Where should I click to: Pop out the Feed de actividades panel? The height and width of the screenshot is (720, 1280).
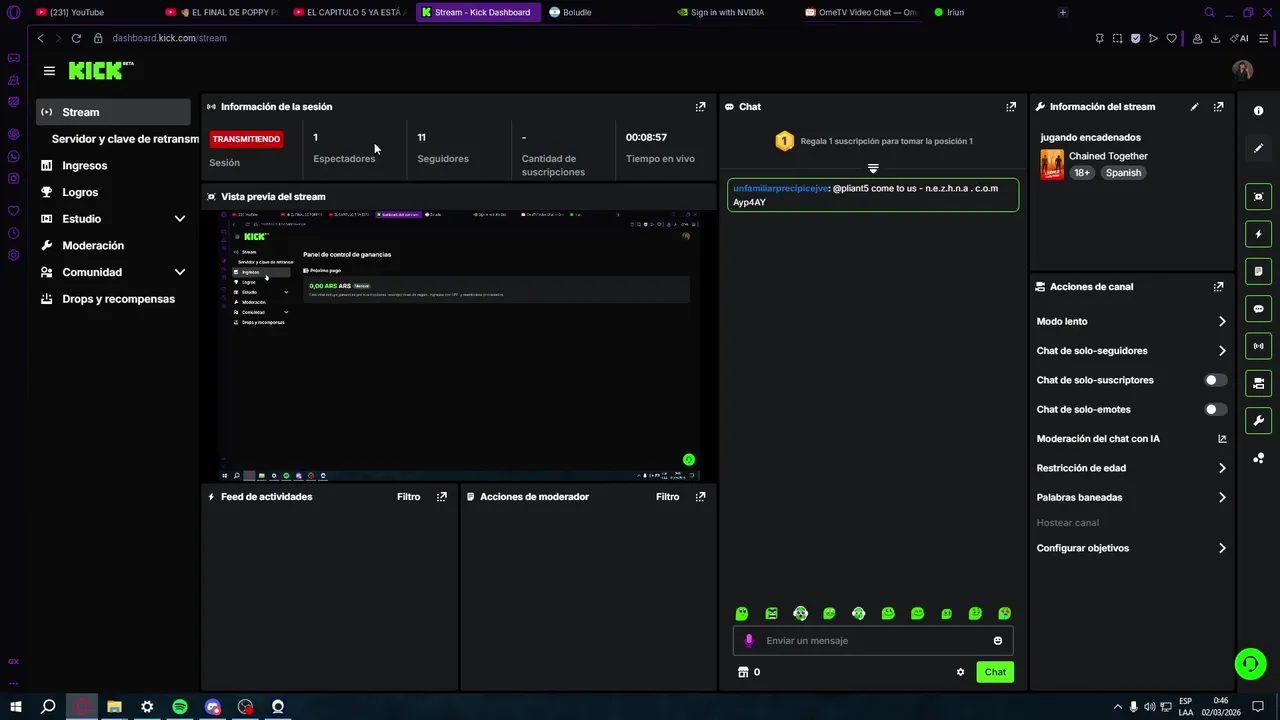tap(441, 496)
